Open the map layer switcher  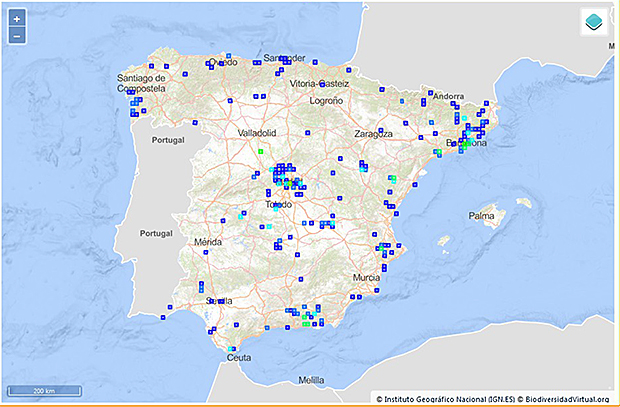pos(593,24)
